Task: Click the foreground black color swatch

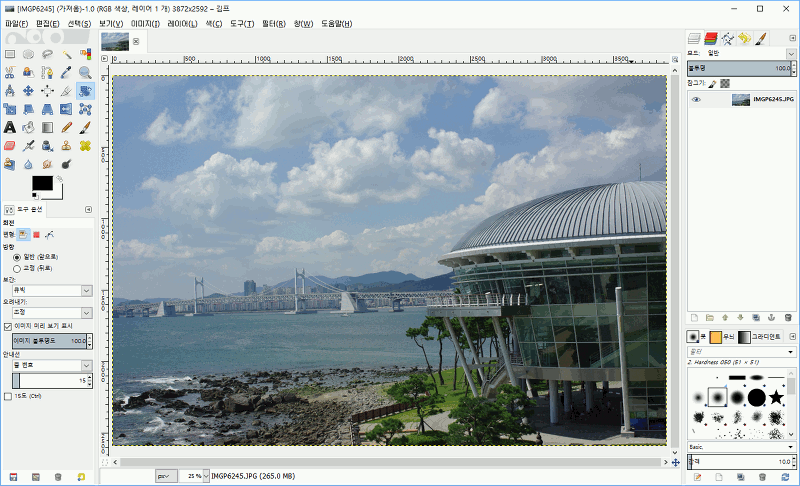Action: (41, 183)
